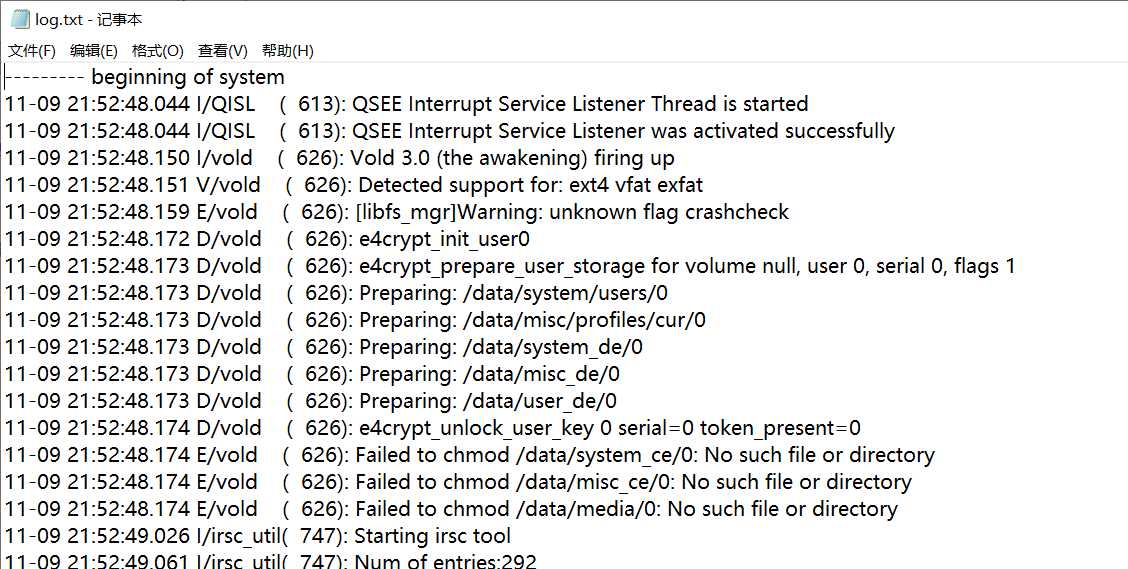Viewport: 1128px width, 569px height.
Task: Click the 'e4crypt_init_user0' log line
Action: [268, 239]
